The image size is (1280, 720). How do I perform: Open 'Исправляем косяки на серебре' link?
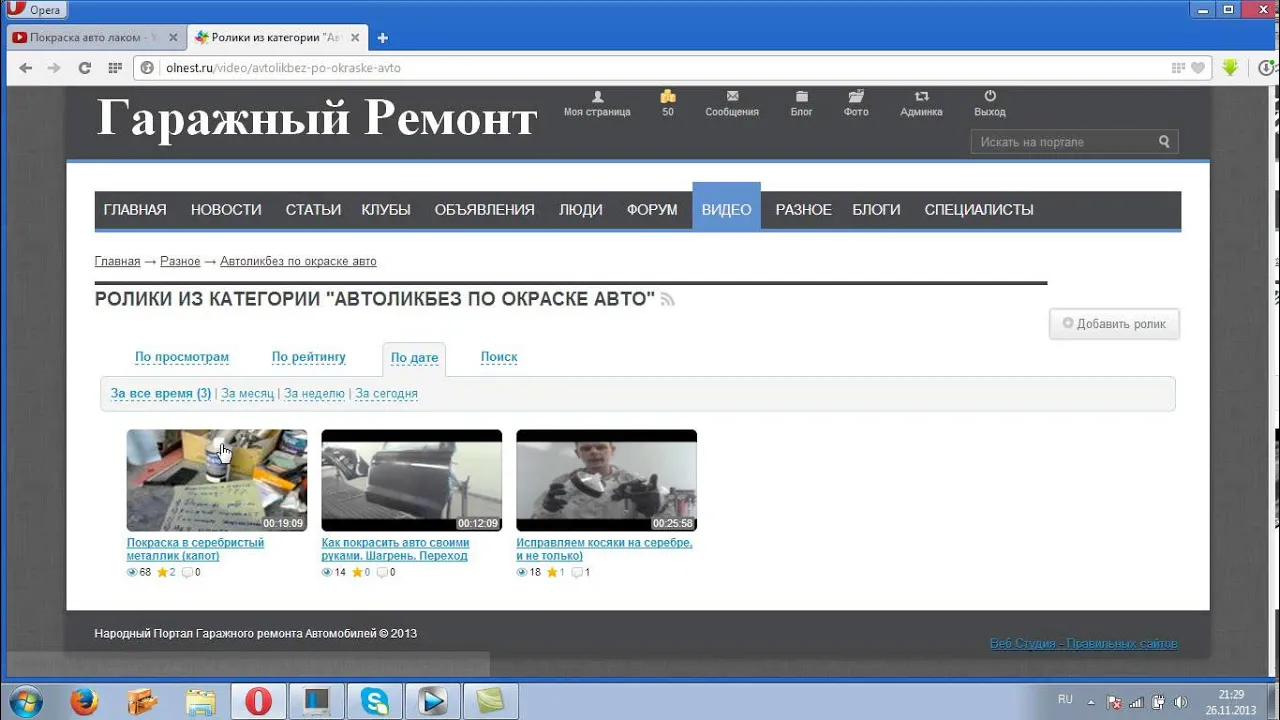[x=604, y=549]
